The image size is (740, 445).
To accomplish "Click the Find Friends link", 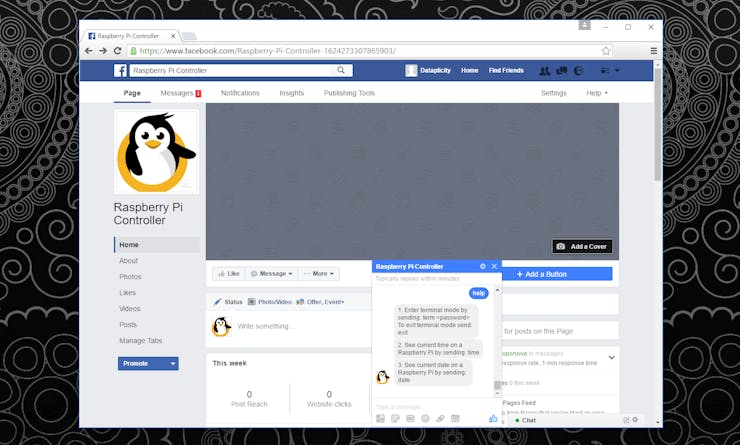I will click(506, 70).
